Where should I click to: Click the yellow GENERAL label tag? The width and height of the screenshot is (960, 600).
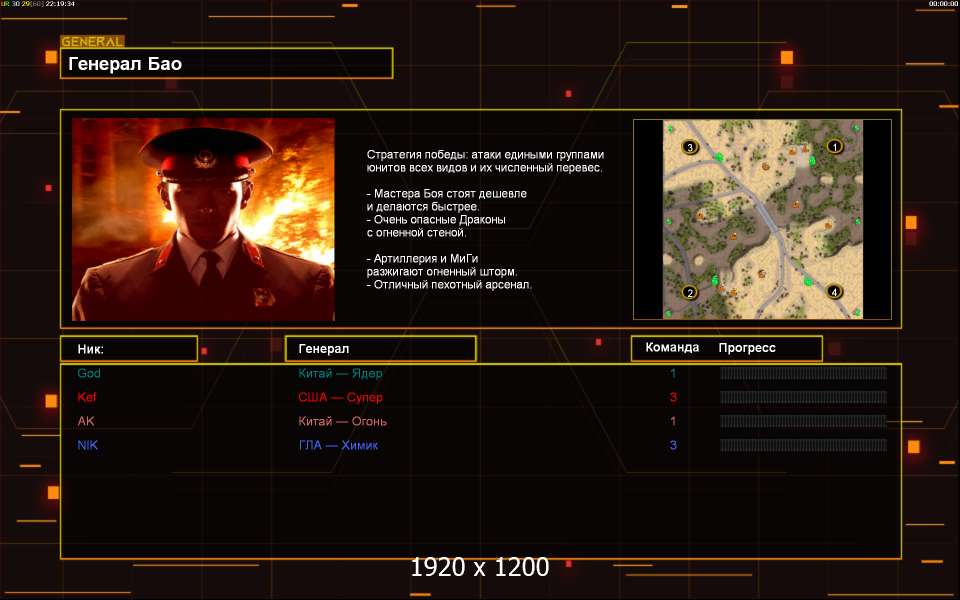click(x=92, y=42)
